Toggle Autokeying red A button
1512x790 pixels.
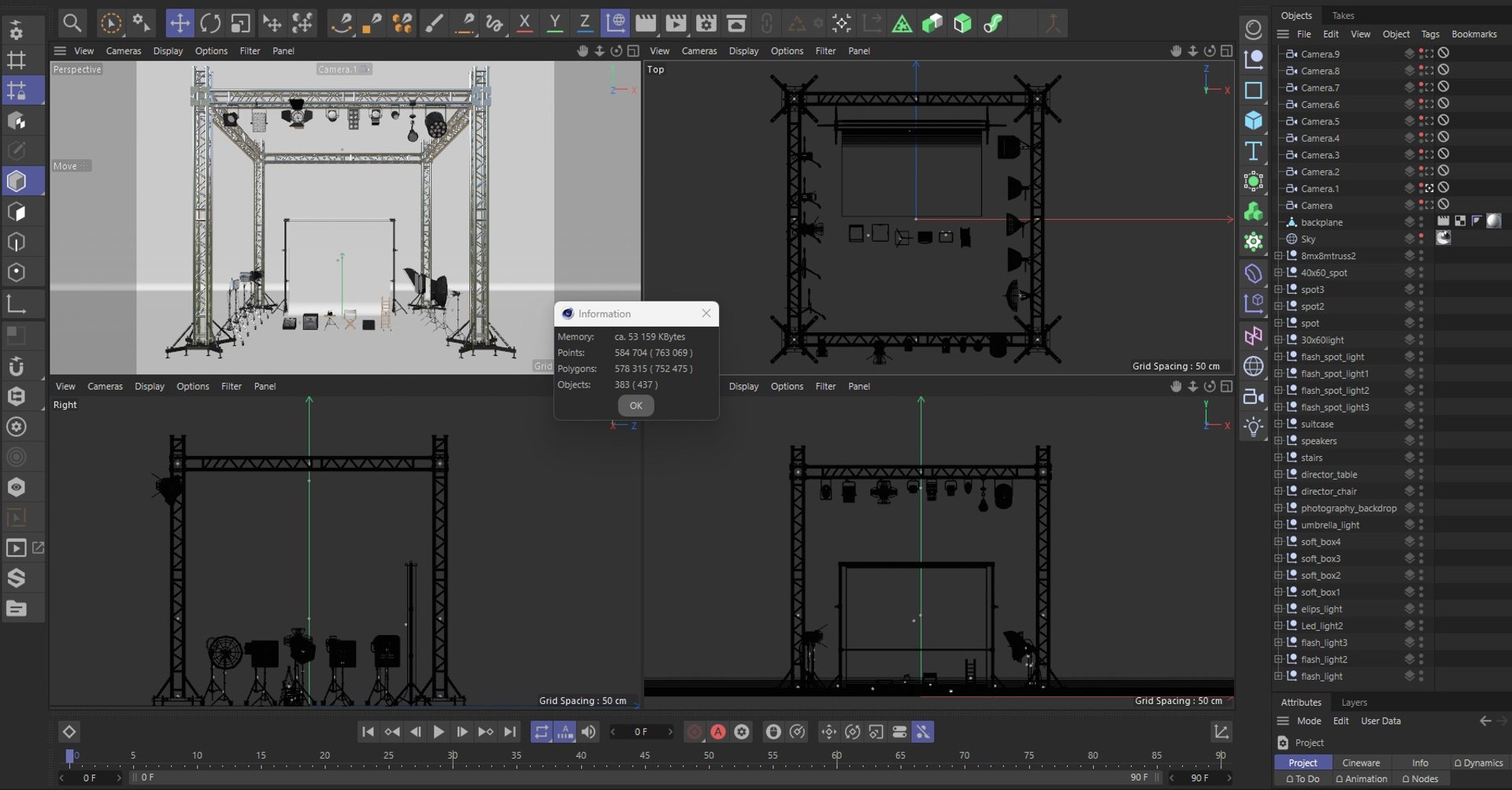click(x=718, y=732)
